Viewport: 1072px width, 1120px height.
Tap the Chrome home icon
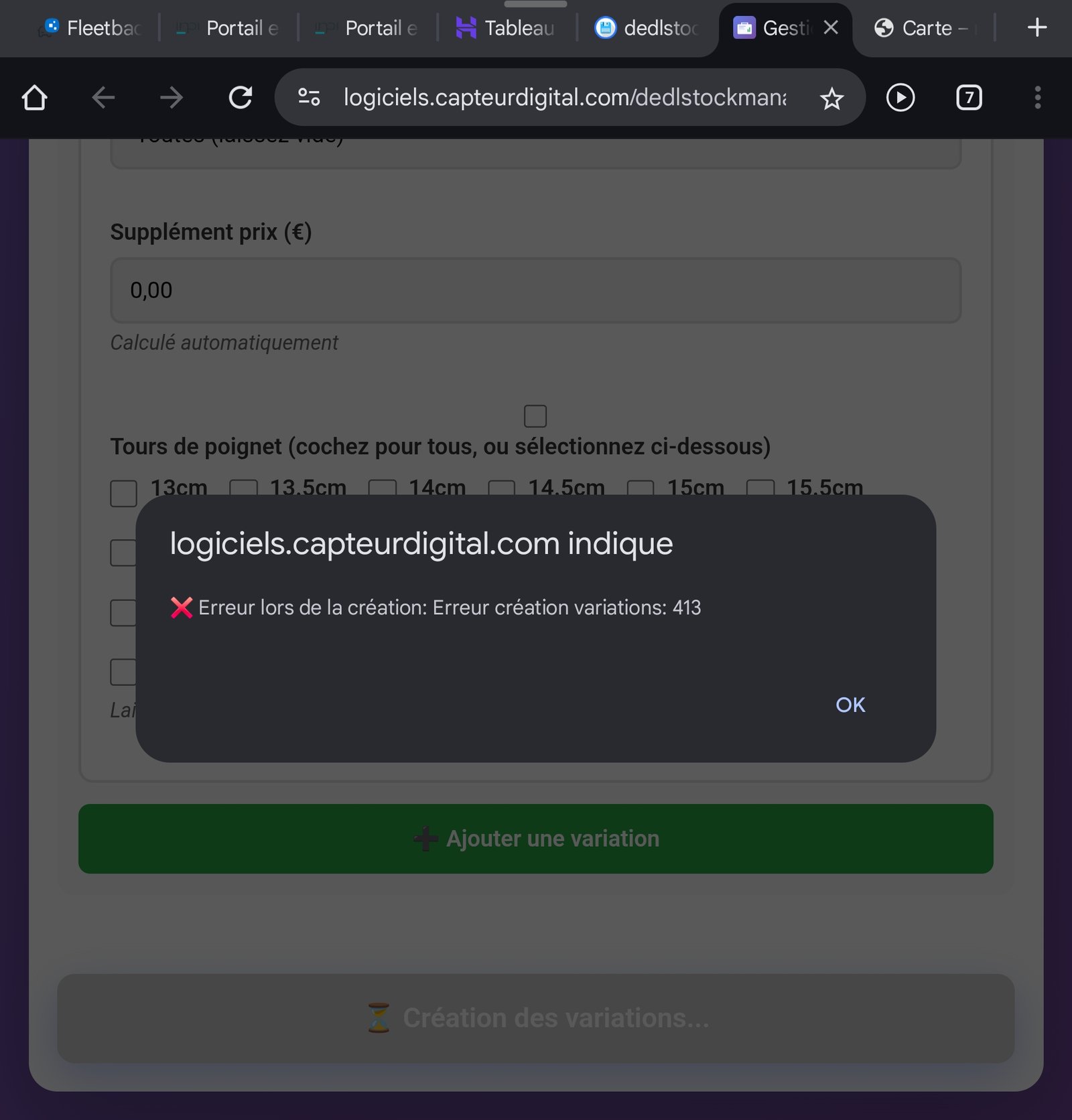point(34,98)
